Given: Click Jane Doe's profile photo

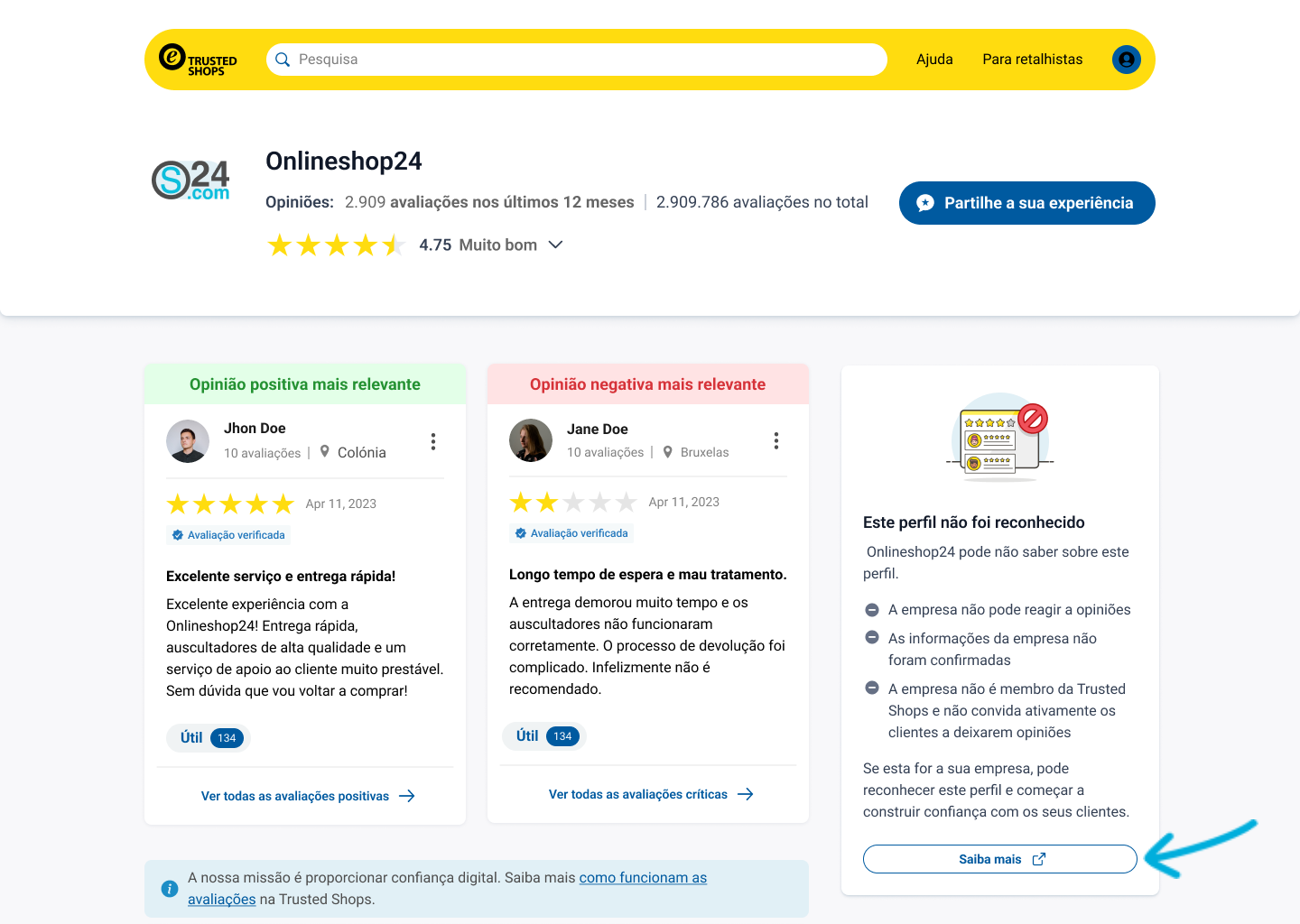Looking at the screenshot, I should click(x=531, y=440).
